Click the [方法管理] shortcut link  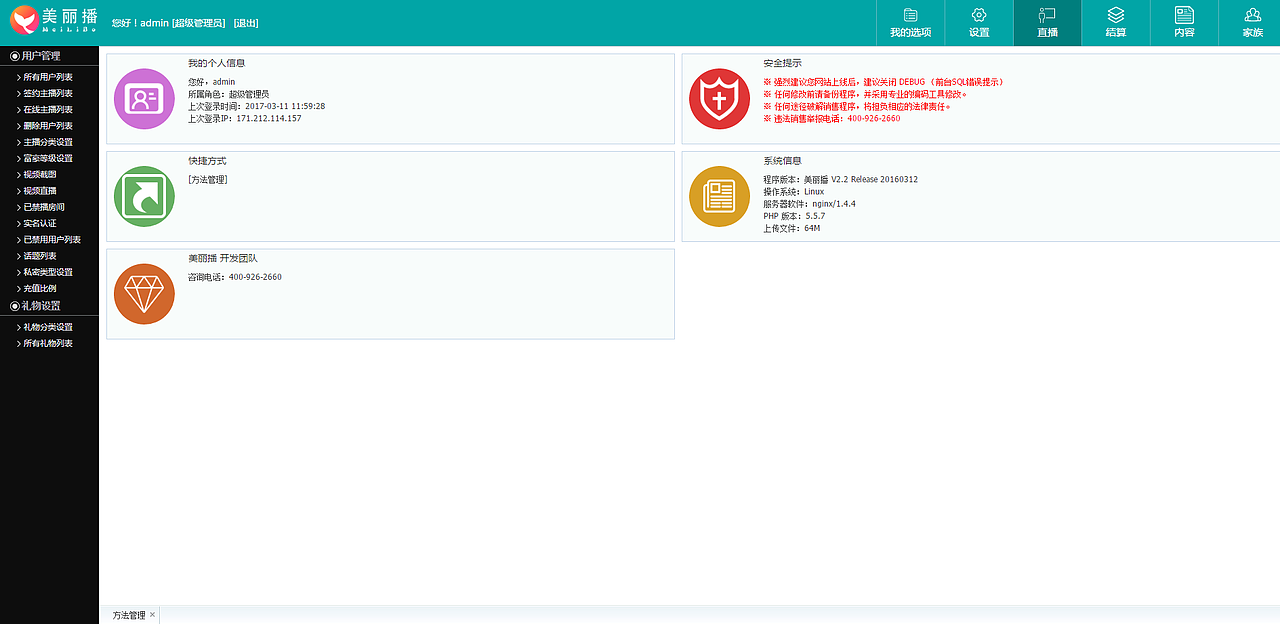[208, 179]
